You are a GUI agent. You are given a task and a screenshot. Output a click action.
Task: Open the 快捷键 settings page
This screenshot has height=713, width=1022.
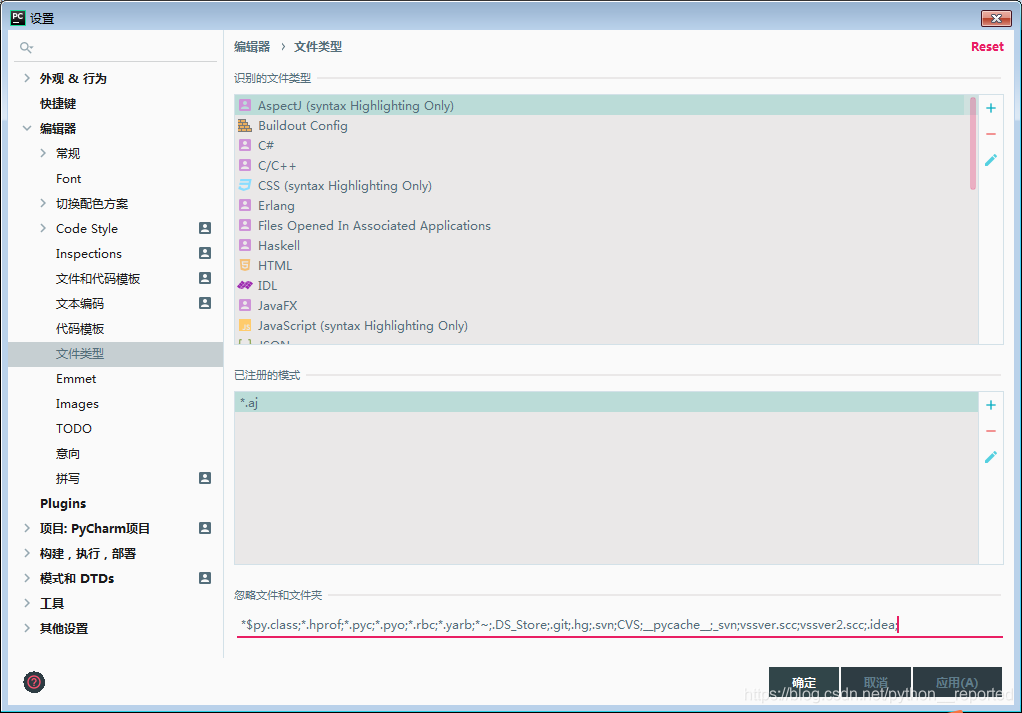tap(58, 104)
